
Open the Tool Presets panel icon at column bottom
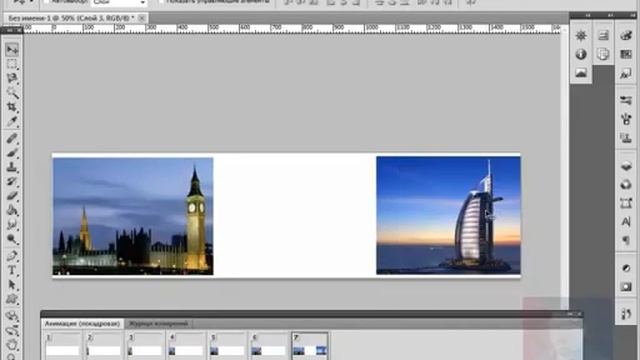[626, 314]
